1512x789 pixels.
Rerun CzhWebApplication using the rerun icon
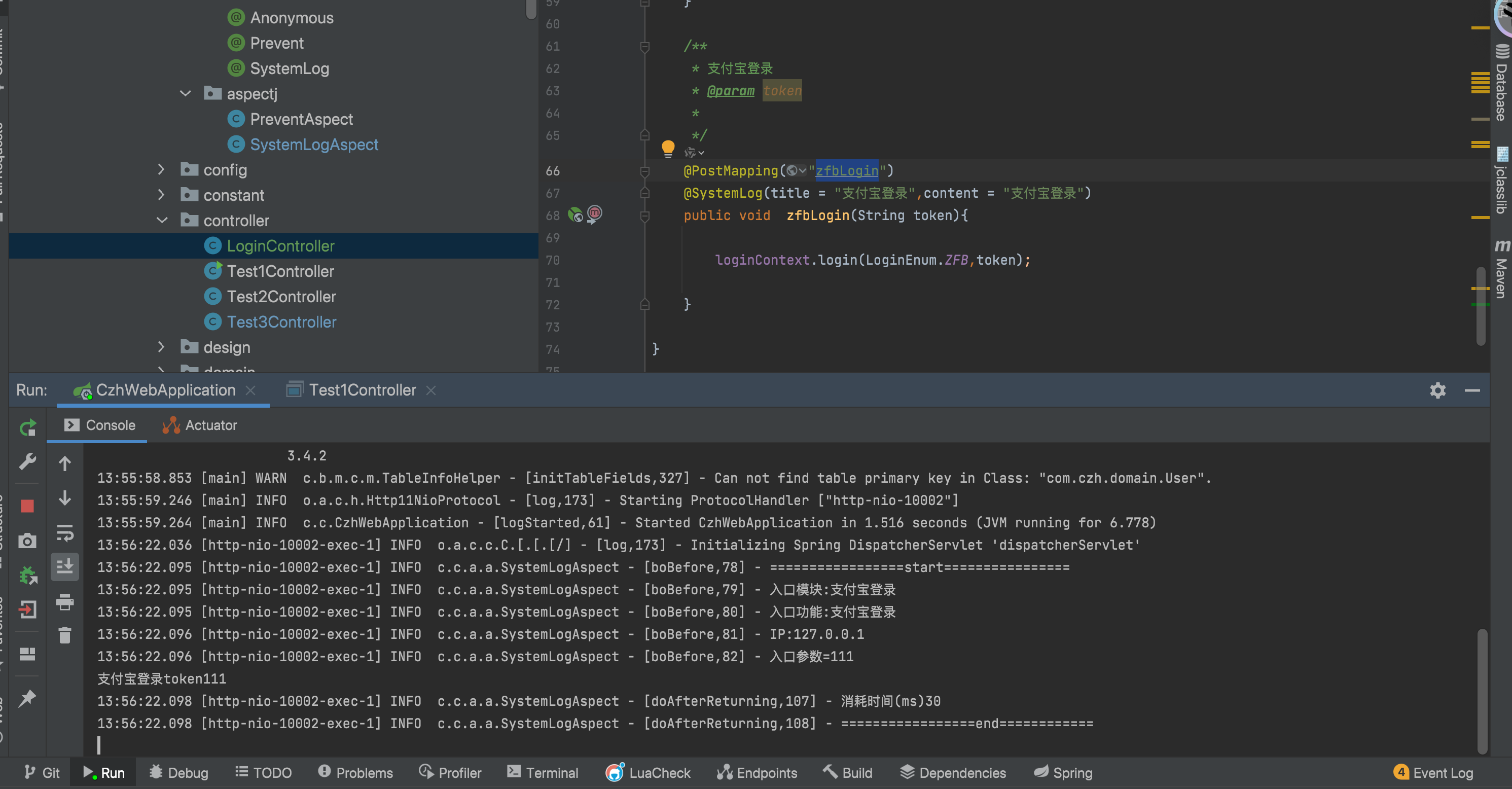27,427
